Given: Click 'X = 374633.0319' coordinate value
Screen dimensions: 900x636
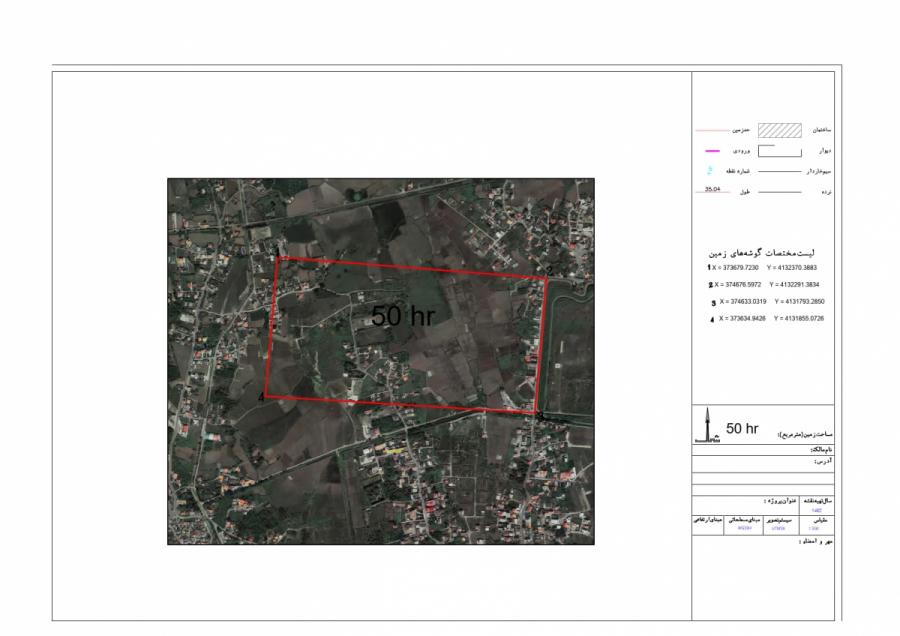Looking at the screenshot, I should click(743, 301).
